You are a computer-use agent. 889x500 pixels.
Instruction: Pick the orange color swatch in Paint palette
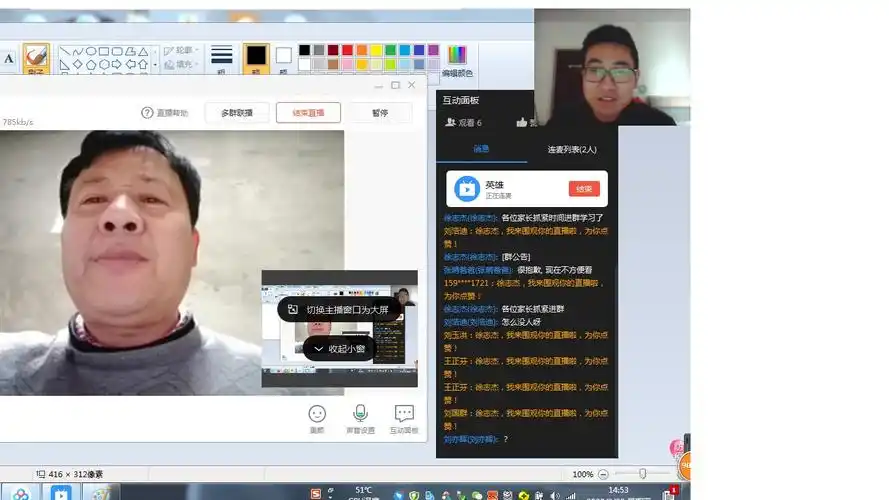[x=362, y=50]
